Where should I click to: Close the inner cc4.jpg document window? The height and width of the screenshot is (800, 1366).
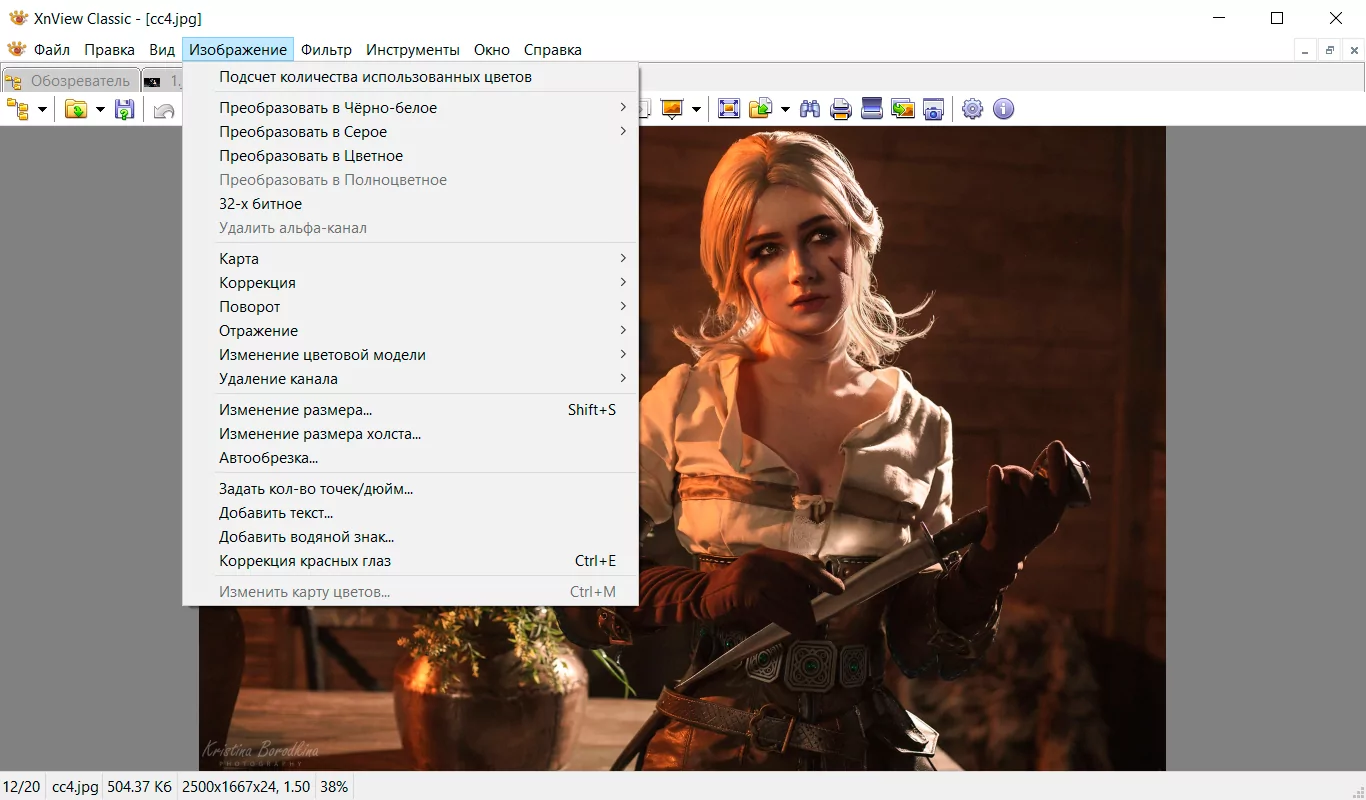(x=1354, y=50)
